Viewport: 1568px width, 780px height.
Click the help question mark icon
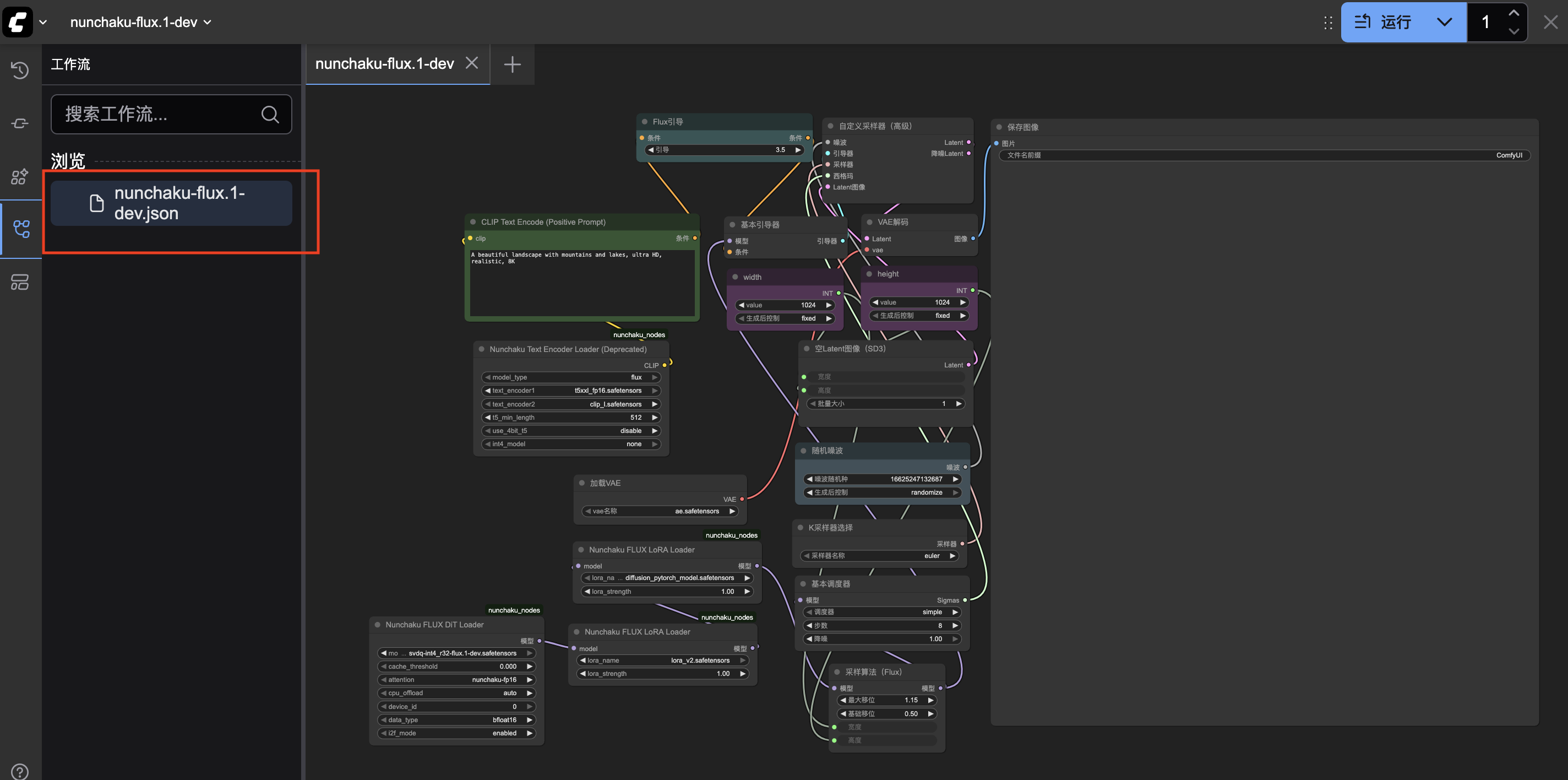pos(20,771)
